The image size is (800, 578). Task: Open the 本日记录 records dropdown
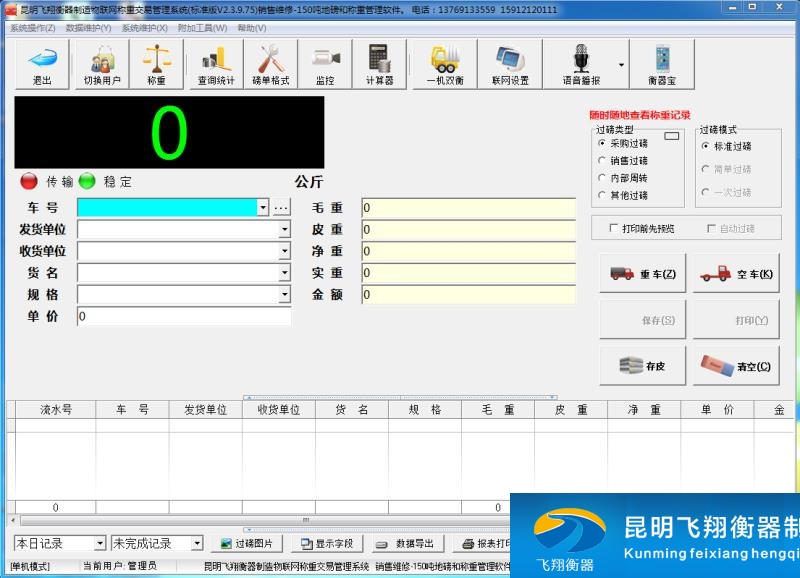(100, 543)
